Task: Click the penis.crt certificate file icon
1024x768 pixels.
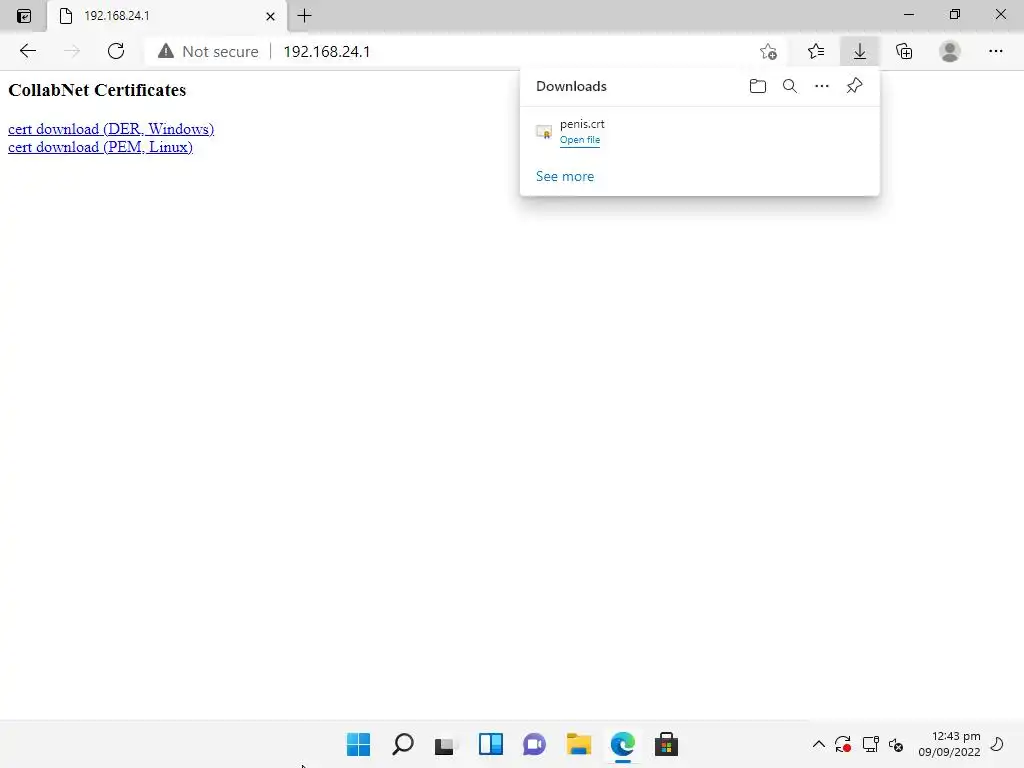Action: coord(543,132)
